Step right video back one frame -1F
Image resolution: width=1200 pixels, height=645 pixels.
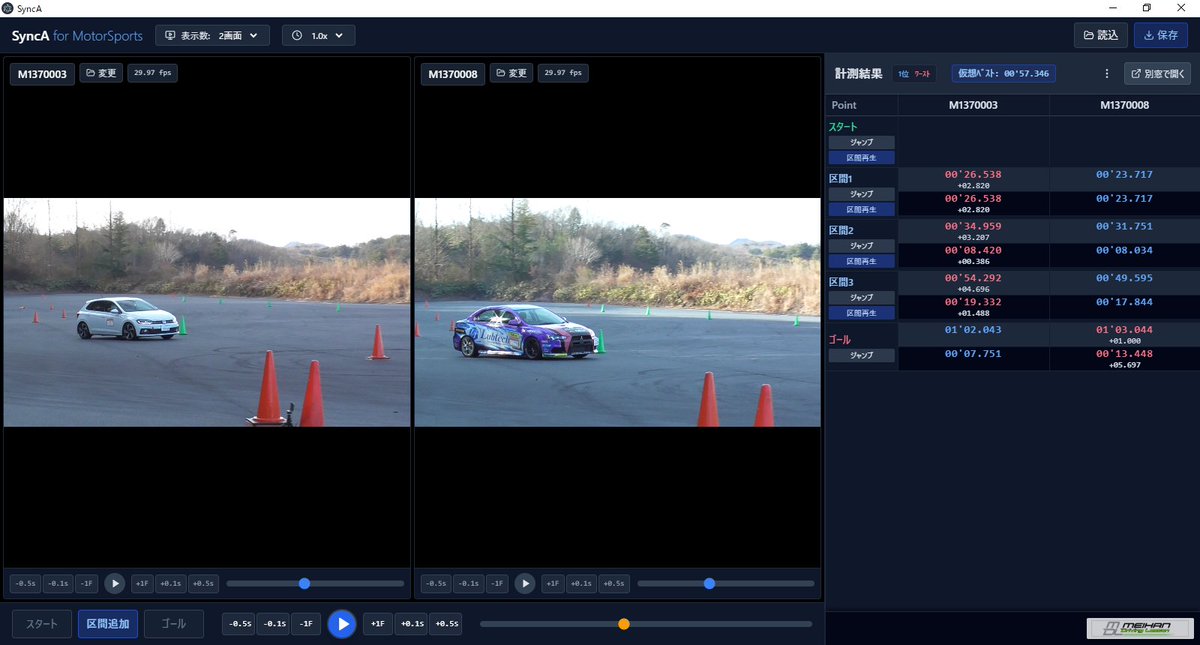(497, 583)
